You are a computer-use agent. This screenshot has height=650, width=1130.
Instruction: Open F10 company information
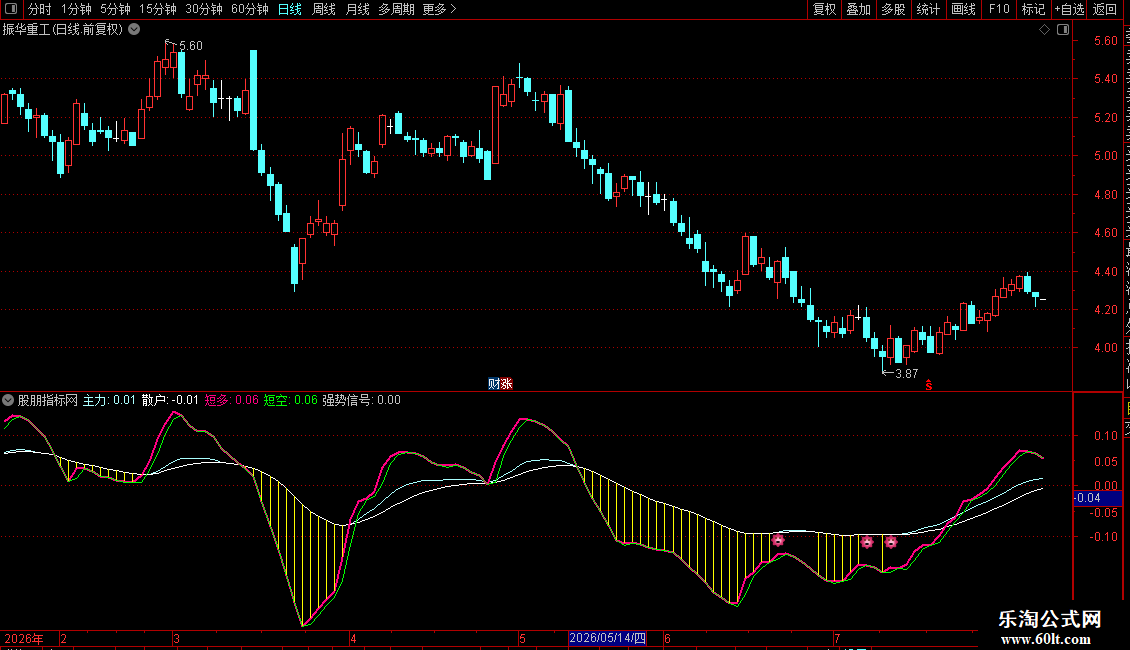pos(999,9)
